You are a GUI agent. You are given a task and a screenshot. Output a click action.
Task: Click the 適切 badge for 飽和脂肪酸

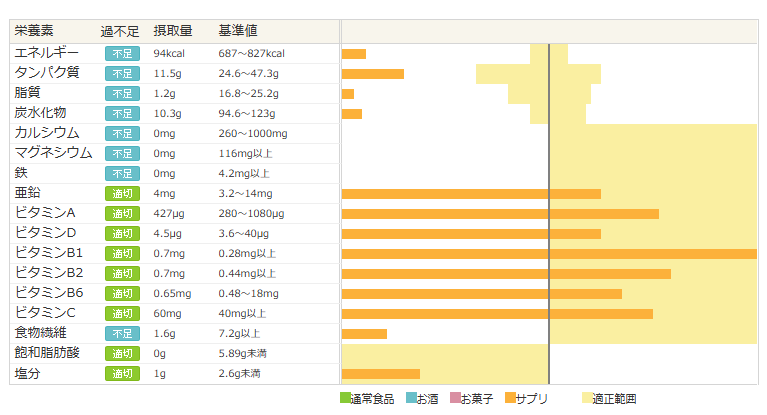[122, 354]
